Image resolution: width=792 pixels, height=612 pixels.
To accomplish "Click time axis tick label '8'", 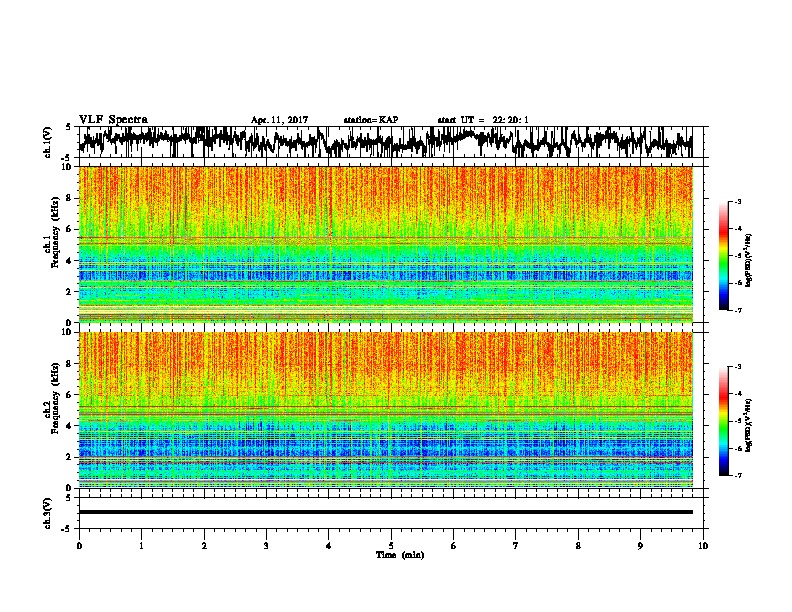I will coord(578,546).
